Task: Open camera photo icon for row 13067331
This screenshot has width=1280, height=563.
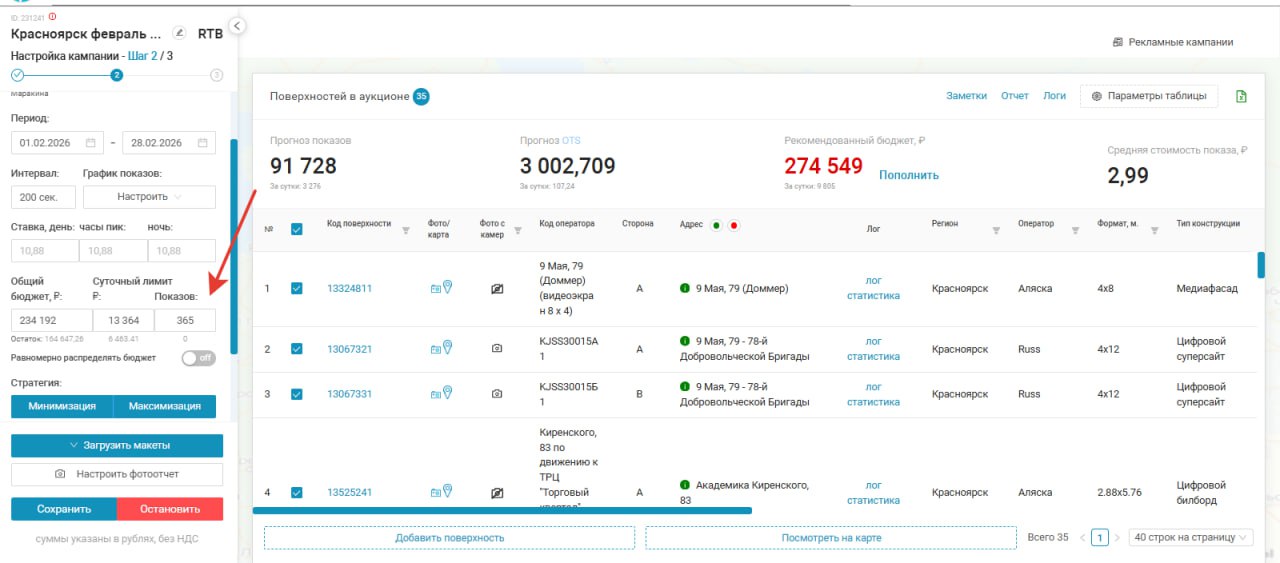Action: (497, 394)
